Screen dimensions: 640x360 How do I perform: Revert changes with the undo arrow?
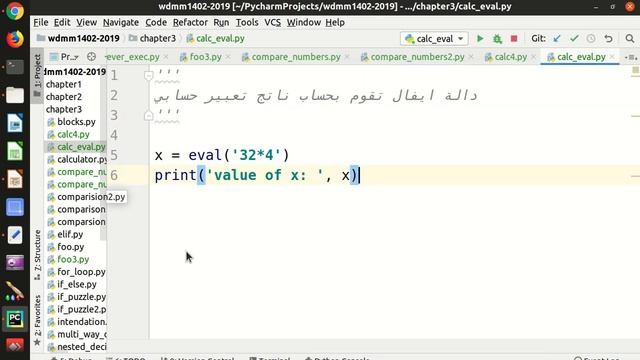[608, 39]
